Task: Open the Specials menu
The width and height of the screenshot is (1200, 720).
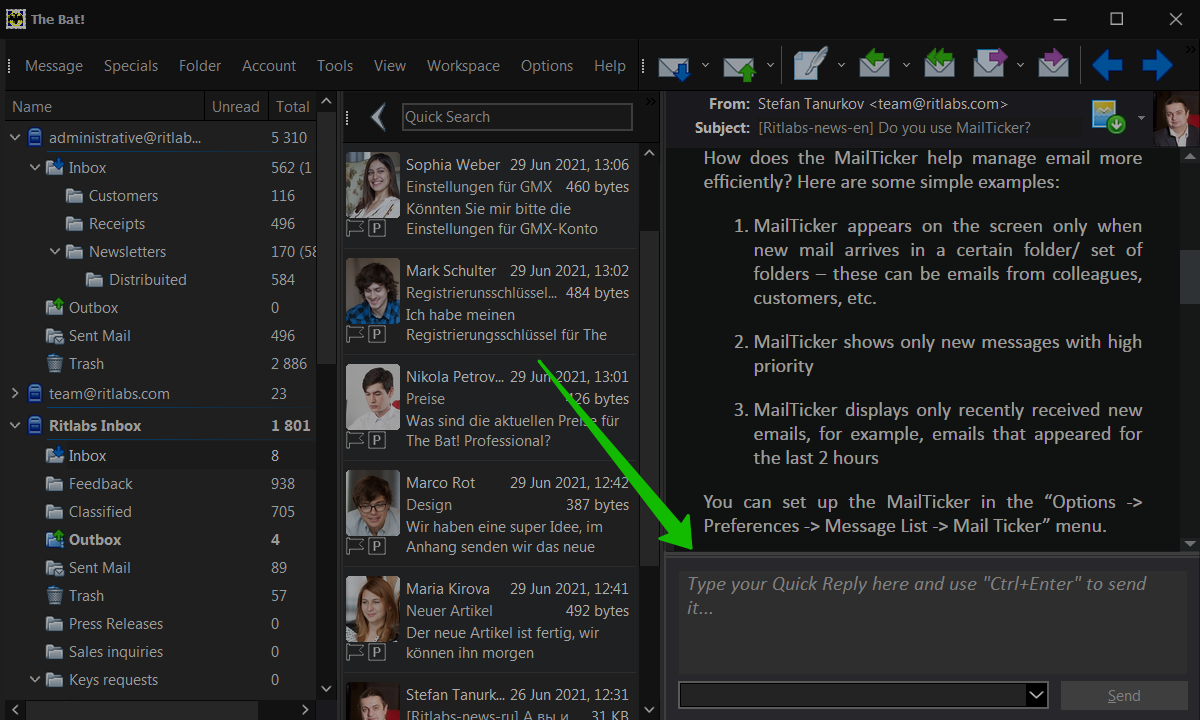Action: 131,66
